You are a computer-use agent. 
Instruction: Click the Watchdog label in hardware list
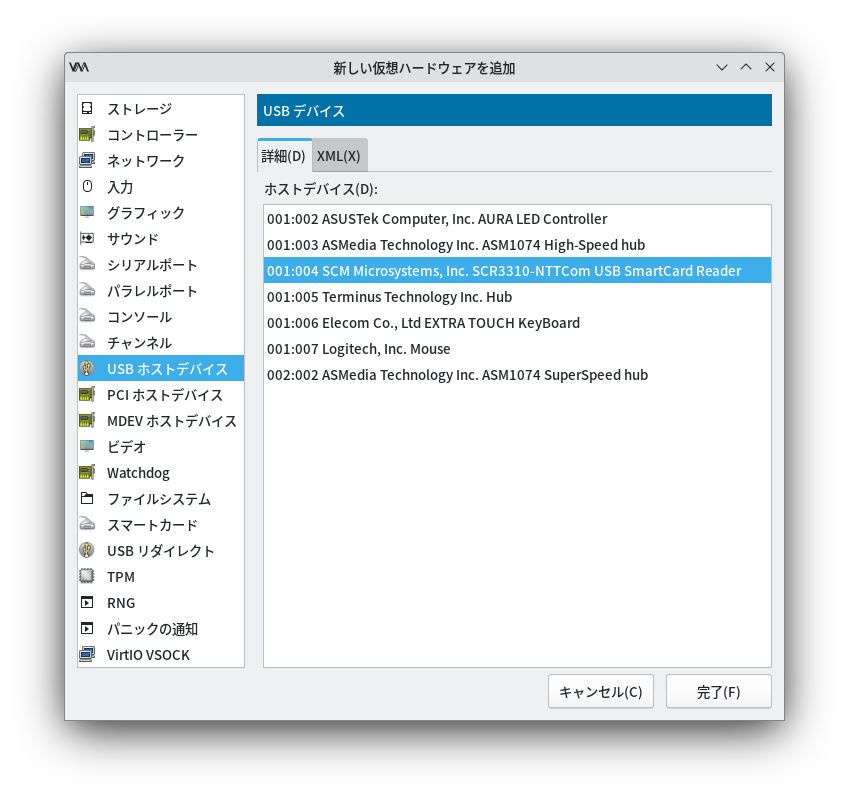139,473
